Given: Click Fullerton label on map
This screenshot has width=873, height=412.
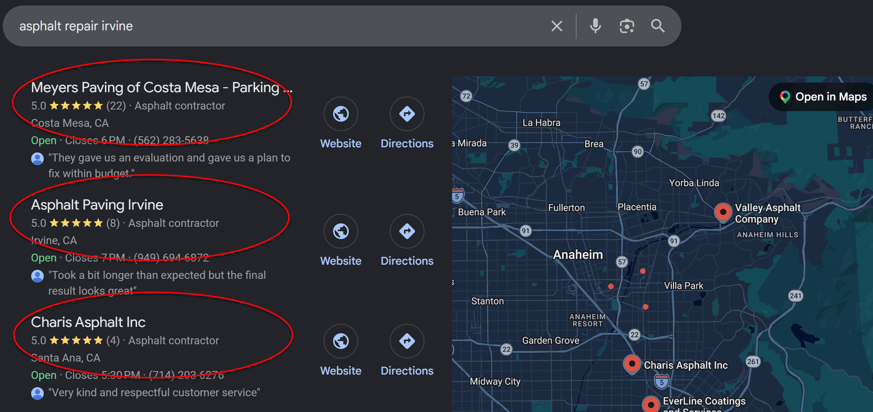Looking at the screenshot, I should tap(567, 208).
